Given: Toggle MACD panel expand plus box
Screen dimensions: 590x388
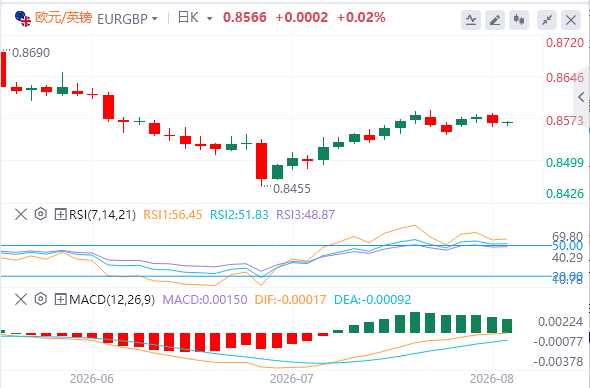Looking at the screenshot, I should pyautogui.click(x=60, y=300).
